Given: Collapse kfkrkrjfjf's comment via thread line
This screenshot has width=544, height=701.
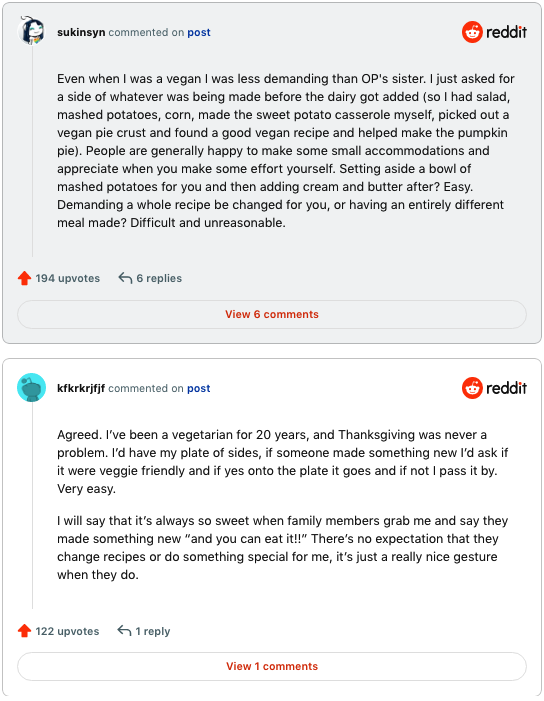Looking at the screenshot, I should 32,505.
